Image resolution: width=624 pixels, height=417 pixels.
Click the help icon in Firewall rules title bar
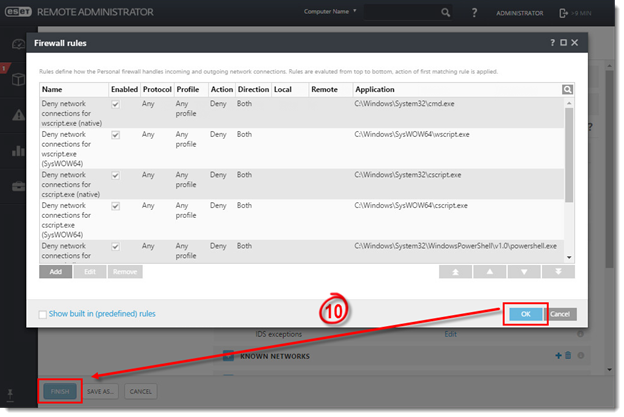[552, 43]
